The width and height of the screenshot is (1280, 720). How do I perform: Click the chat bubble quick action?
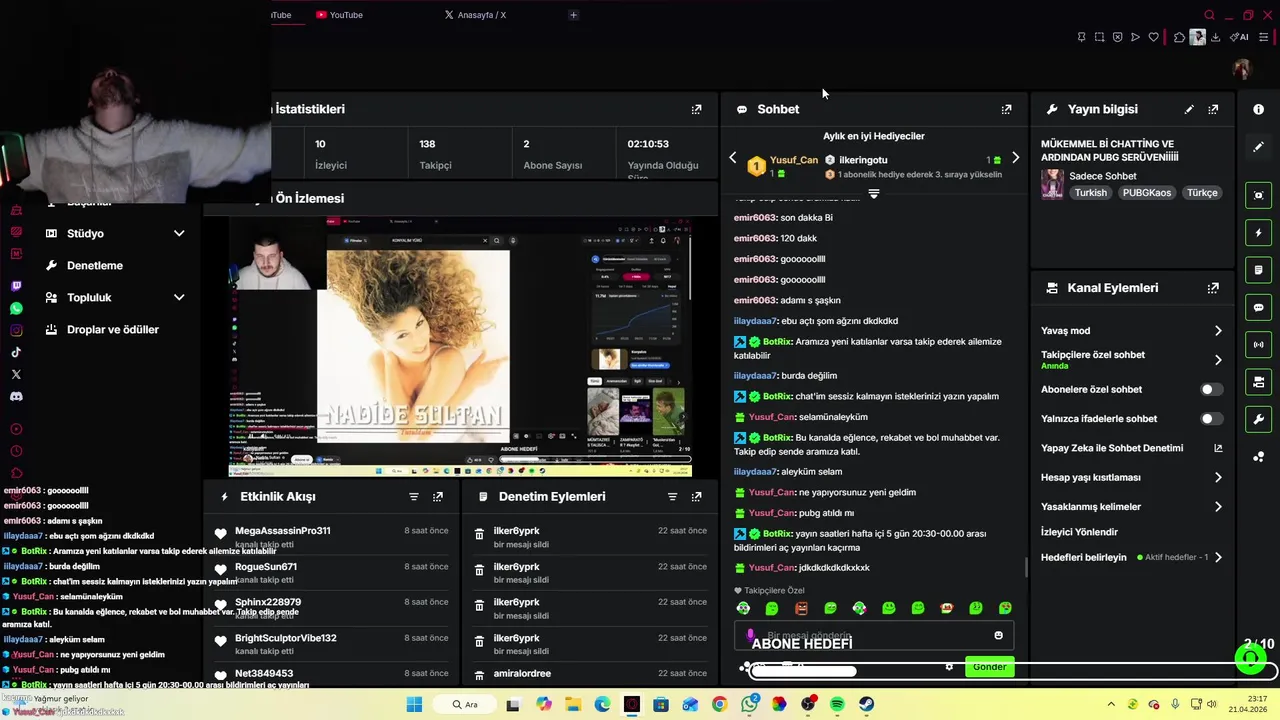pos(1258,307)
